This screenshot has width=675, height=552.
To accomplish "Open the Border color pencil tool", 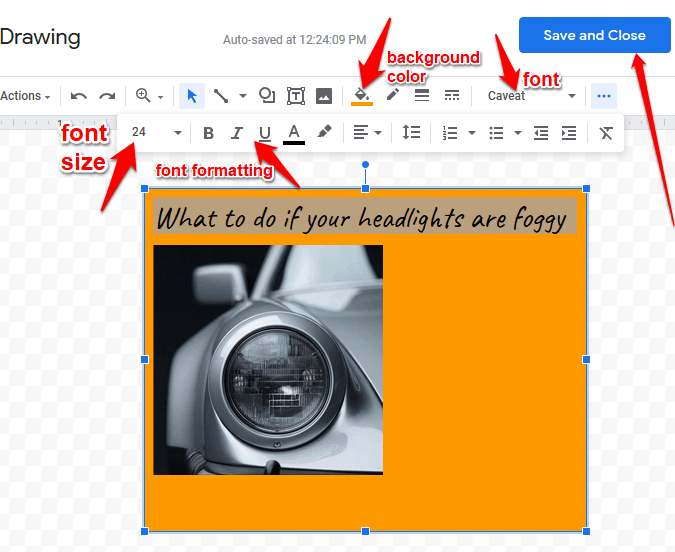I will (393, 95).
